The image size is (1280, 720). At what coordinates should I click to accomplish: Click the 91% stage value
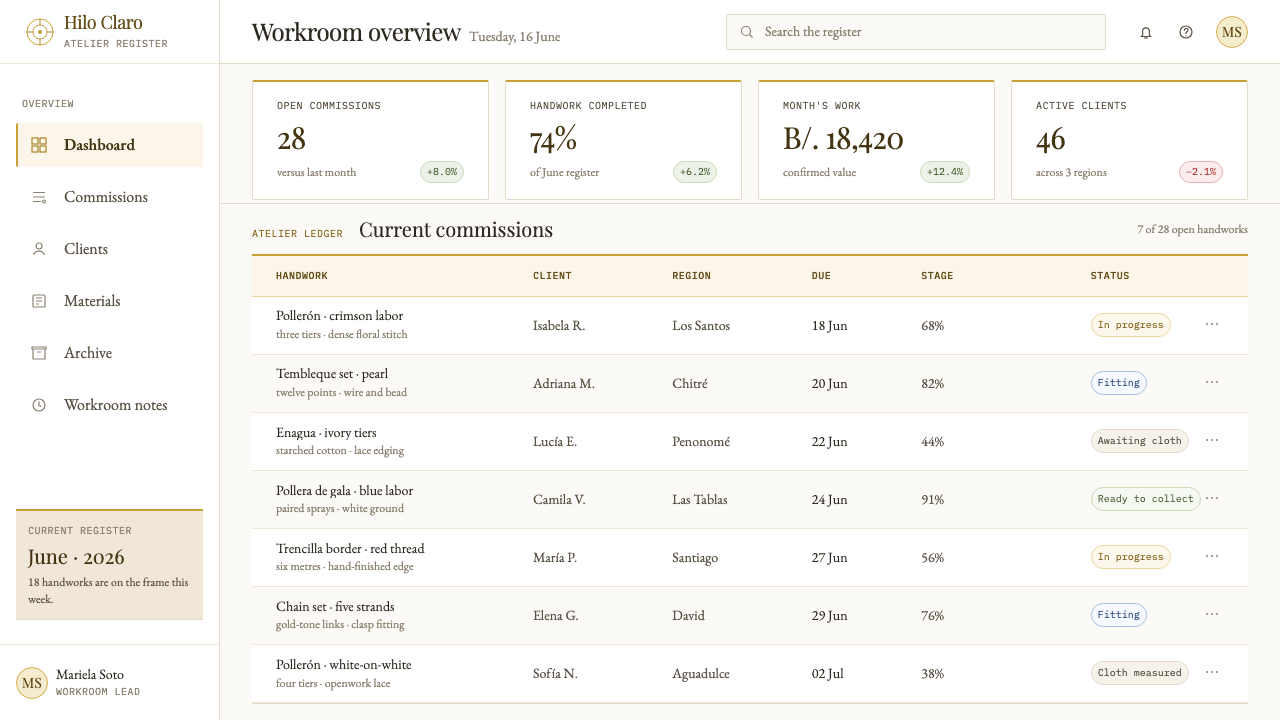point(932,500)
